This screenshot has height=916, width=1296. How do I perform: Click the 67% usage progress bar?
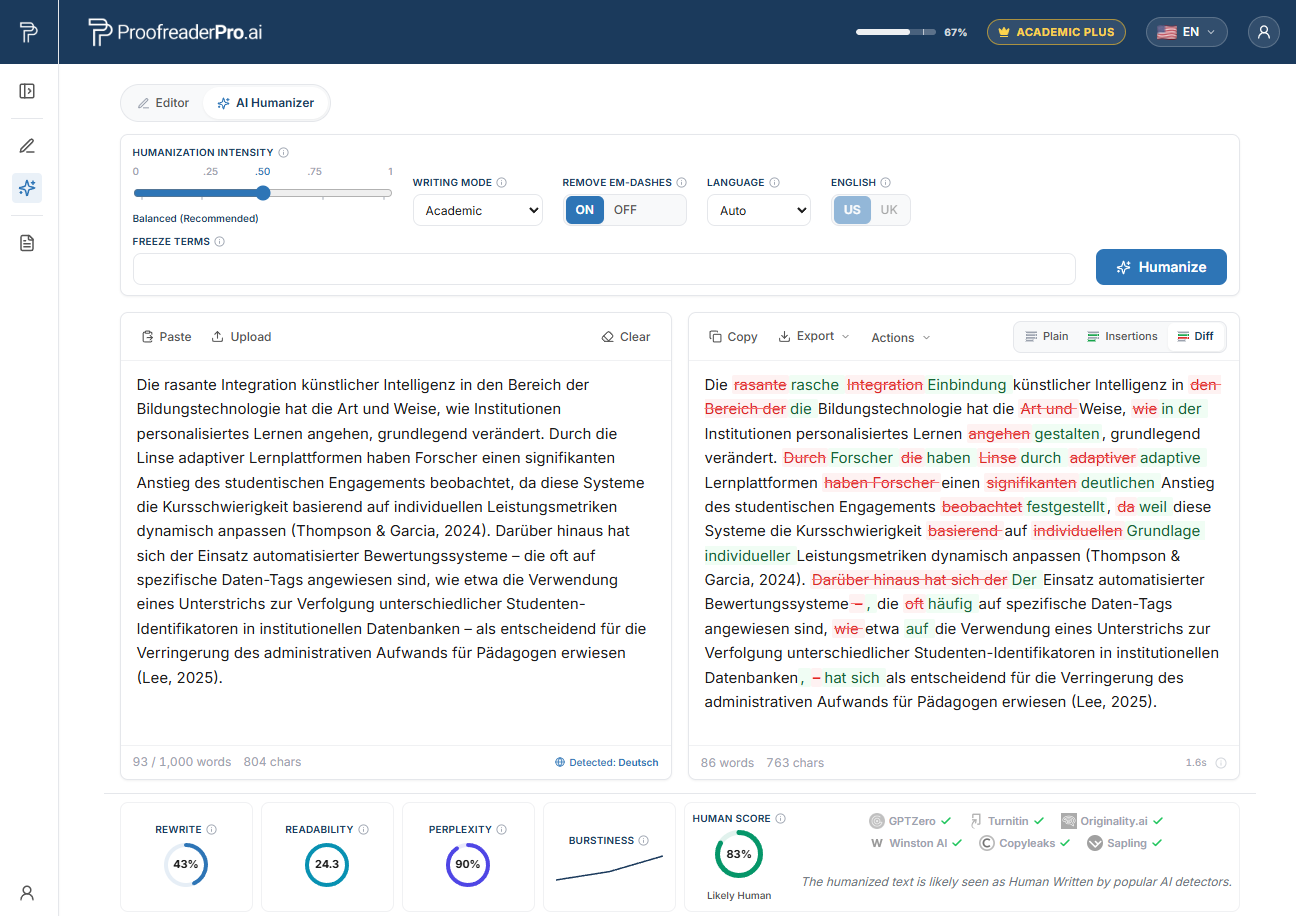click(896, 32)
